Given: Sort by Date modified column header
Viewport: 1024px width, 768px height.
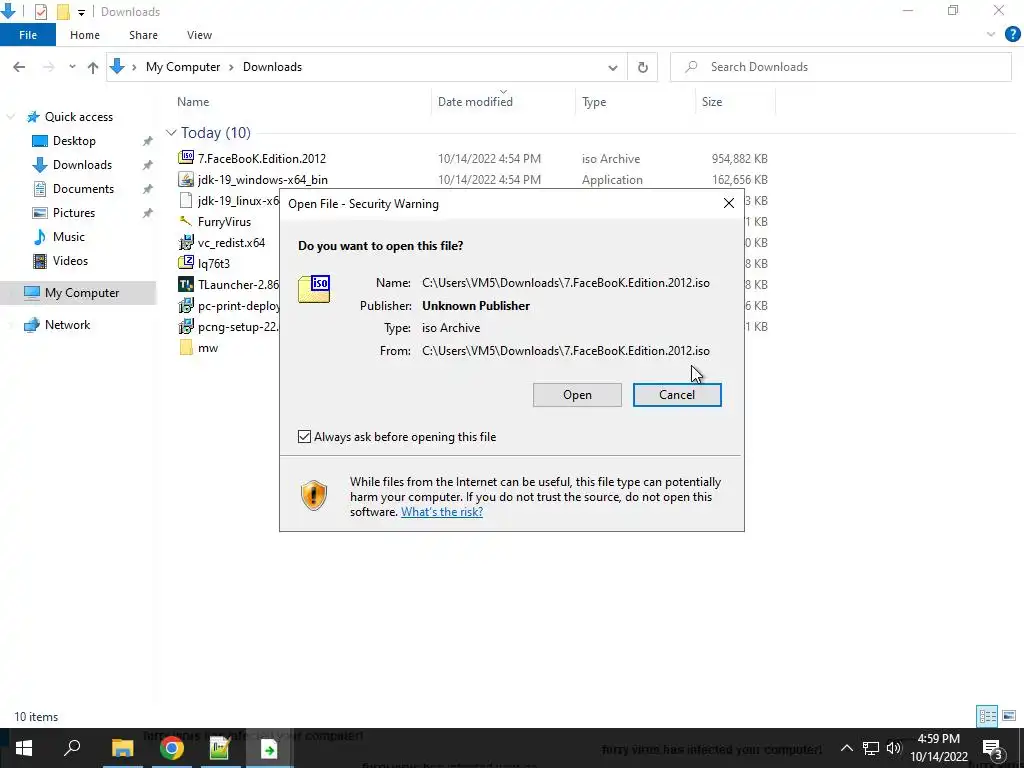Looking at the screenshot, I should (x=475, y=102).
